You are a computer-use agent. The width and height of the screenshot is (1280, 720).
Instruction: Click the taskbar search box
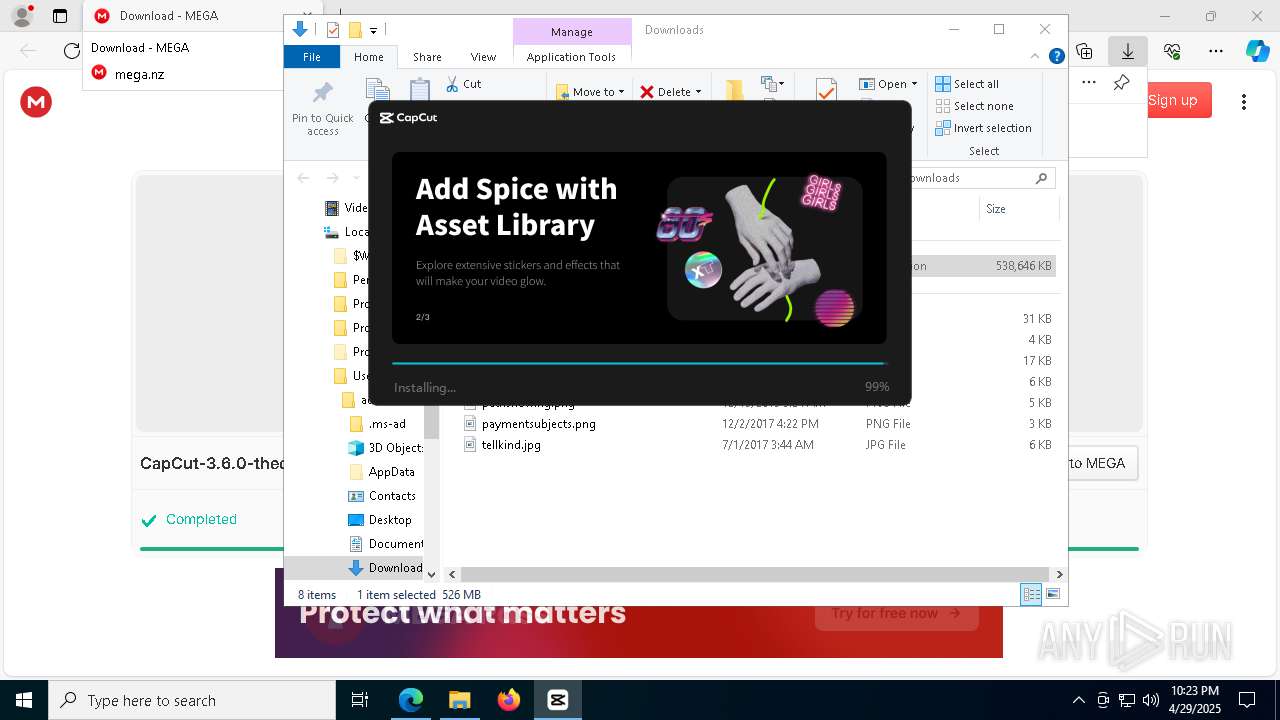pos(192,700)
